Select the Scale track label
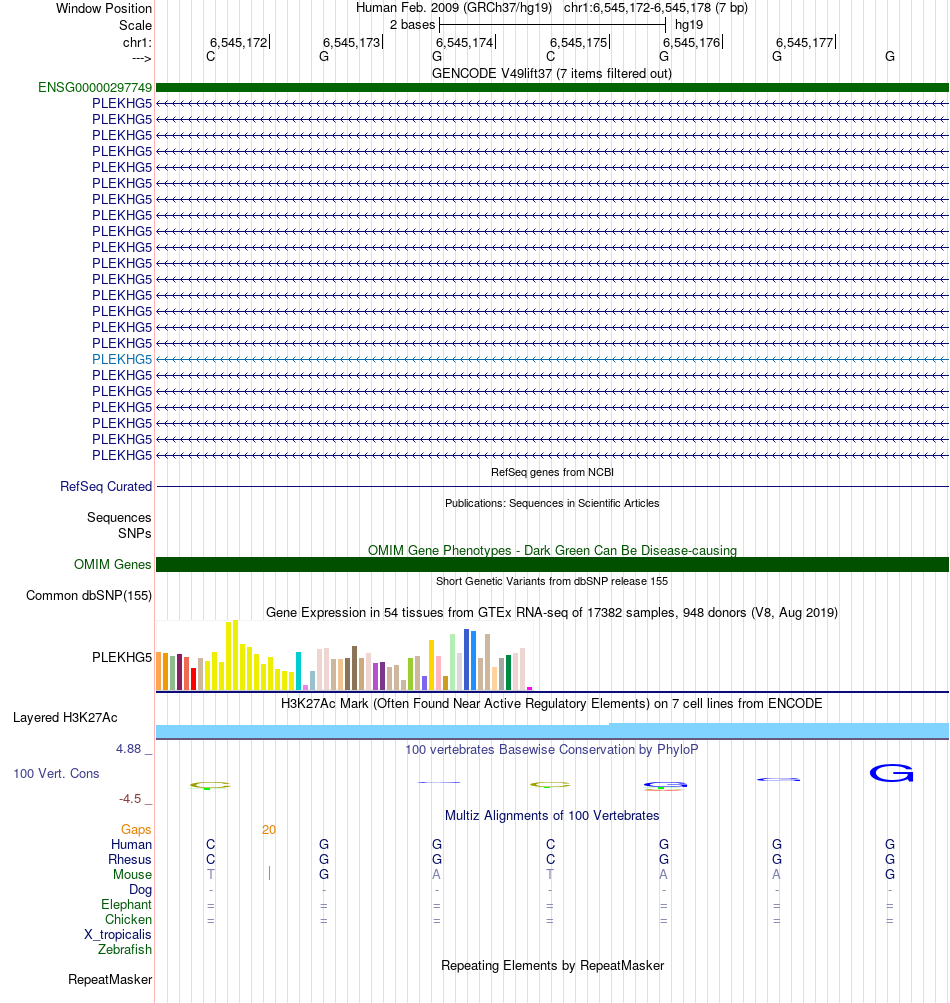Viewport: 950px width, 1003px height. [135, 26]
